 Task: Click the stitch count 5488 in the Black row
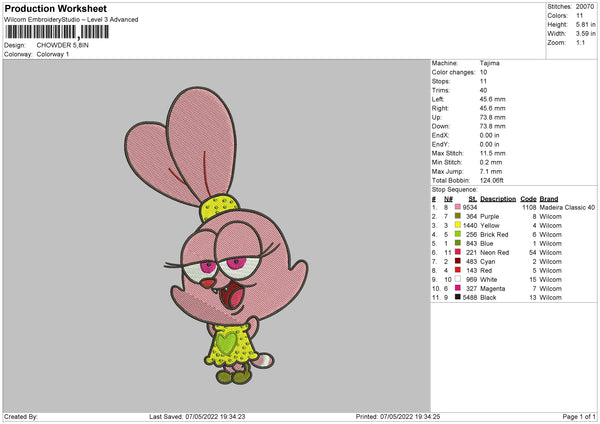click(x=470, y=297)
